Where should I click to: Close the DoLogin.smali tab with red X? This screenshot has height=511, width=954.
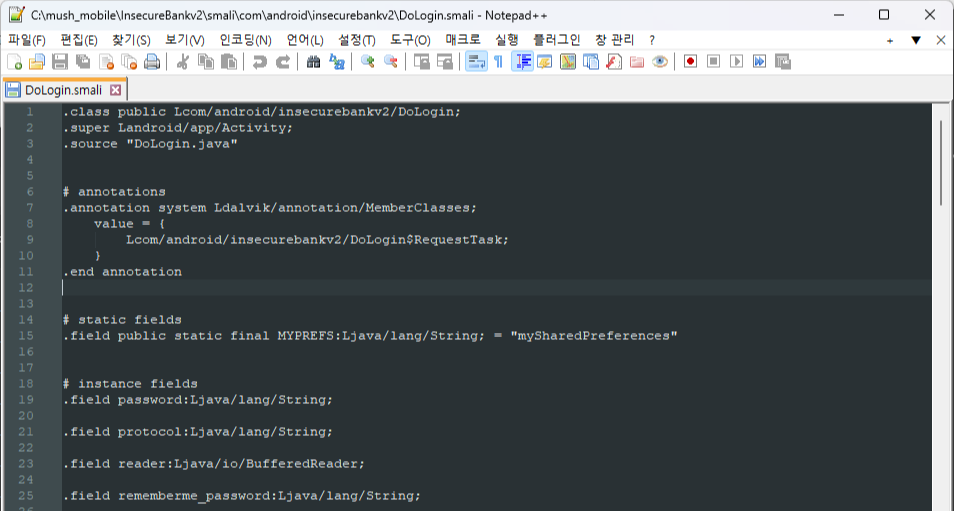[115, 90]
